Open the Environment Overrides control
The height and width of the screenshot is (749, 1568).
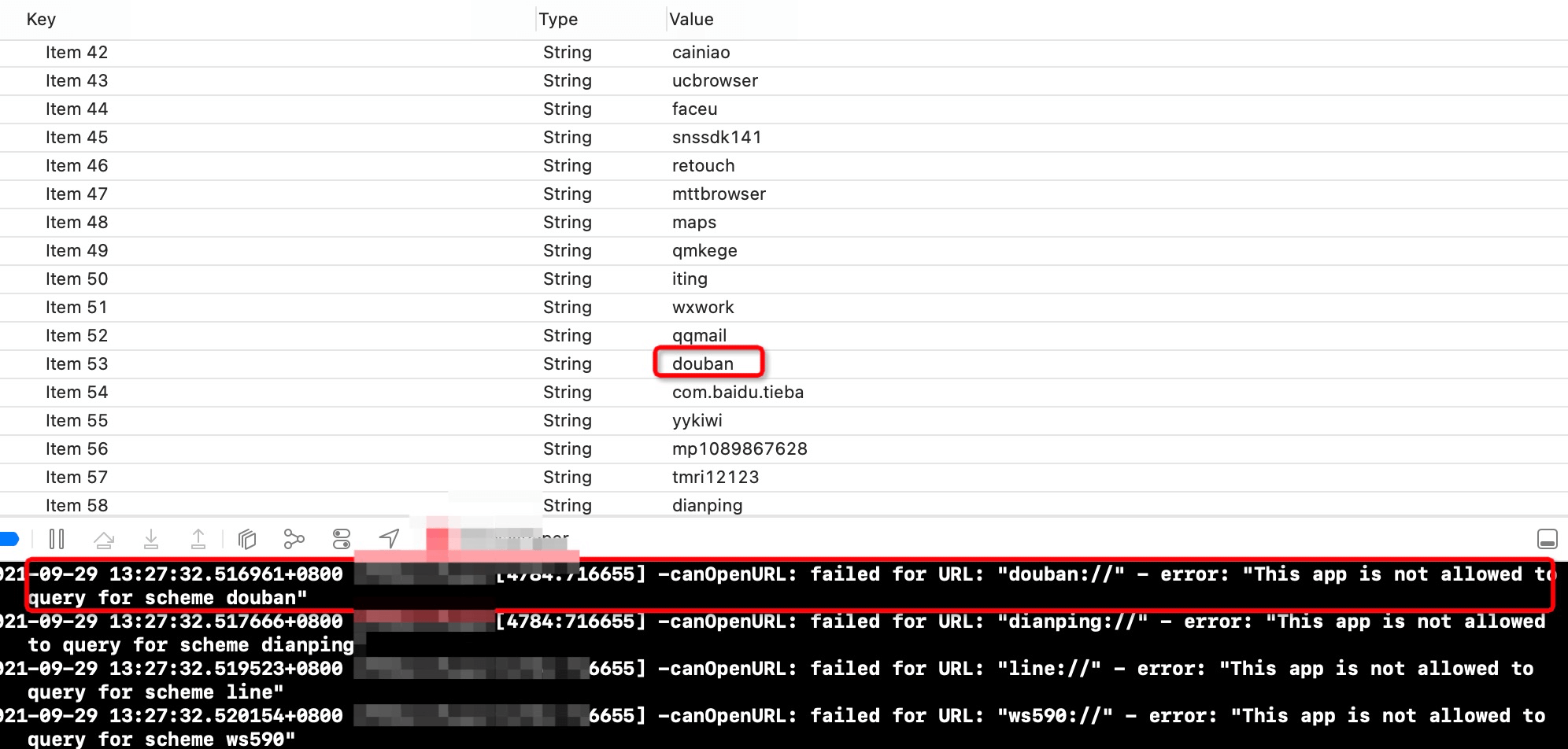coord(342,539)
